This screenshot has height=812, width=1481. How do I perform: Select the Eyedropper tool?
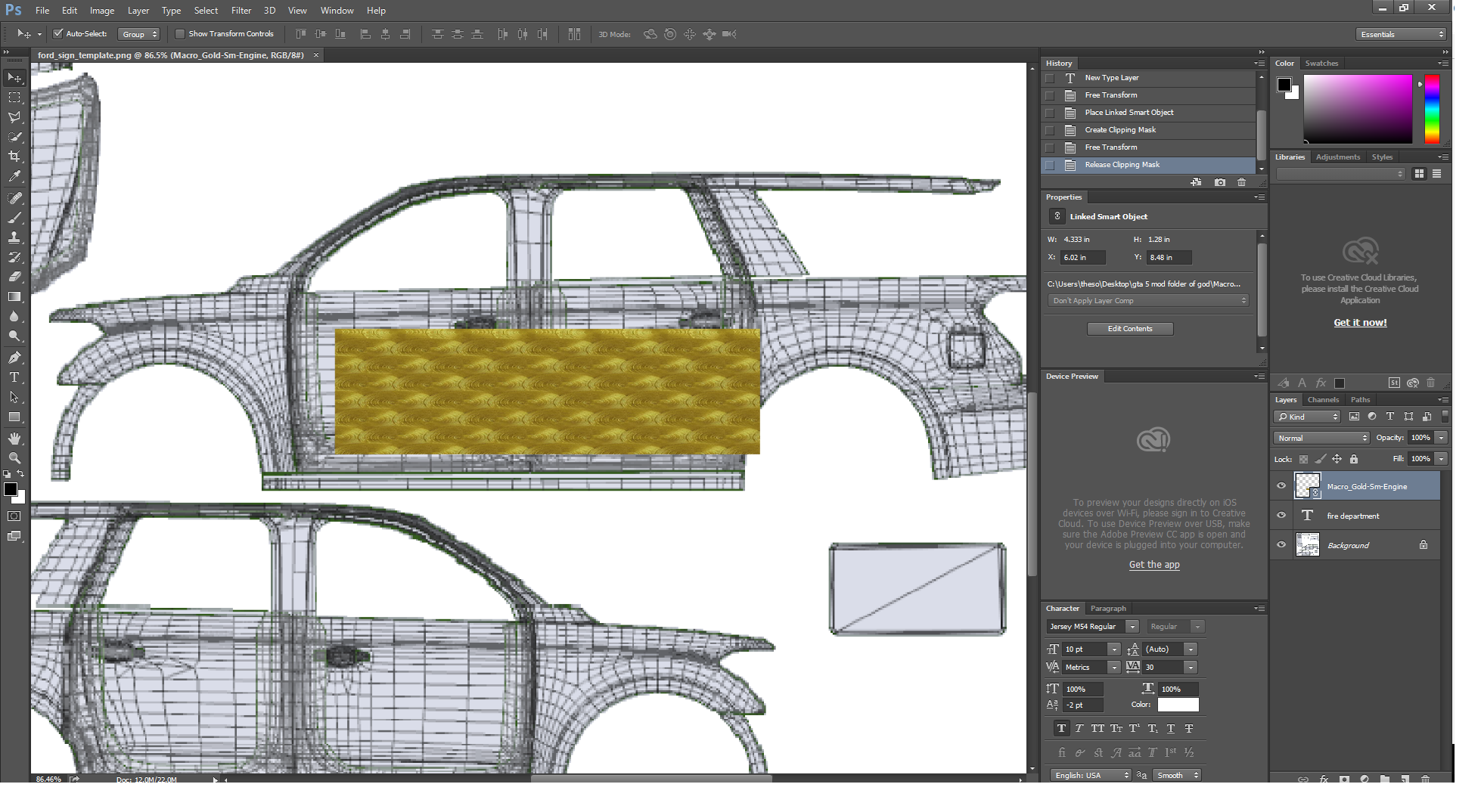coord(14,176)
